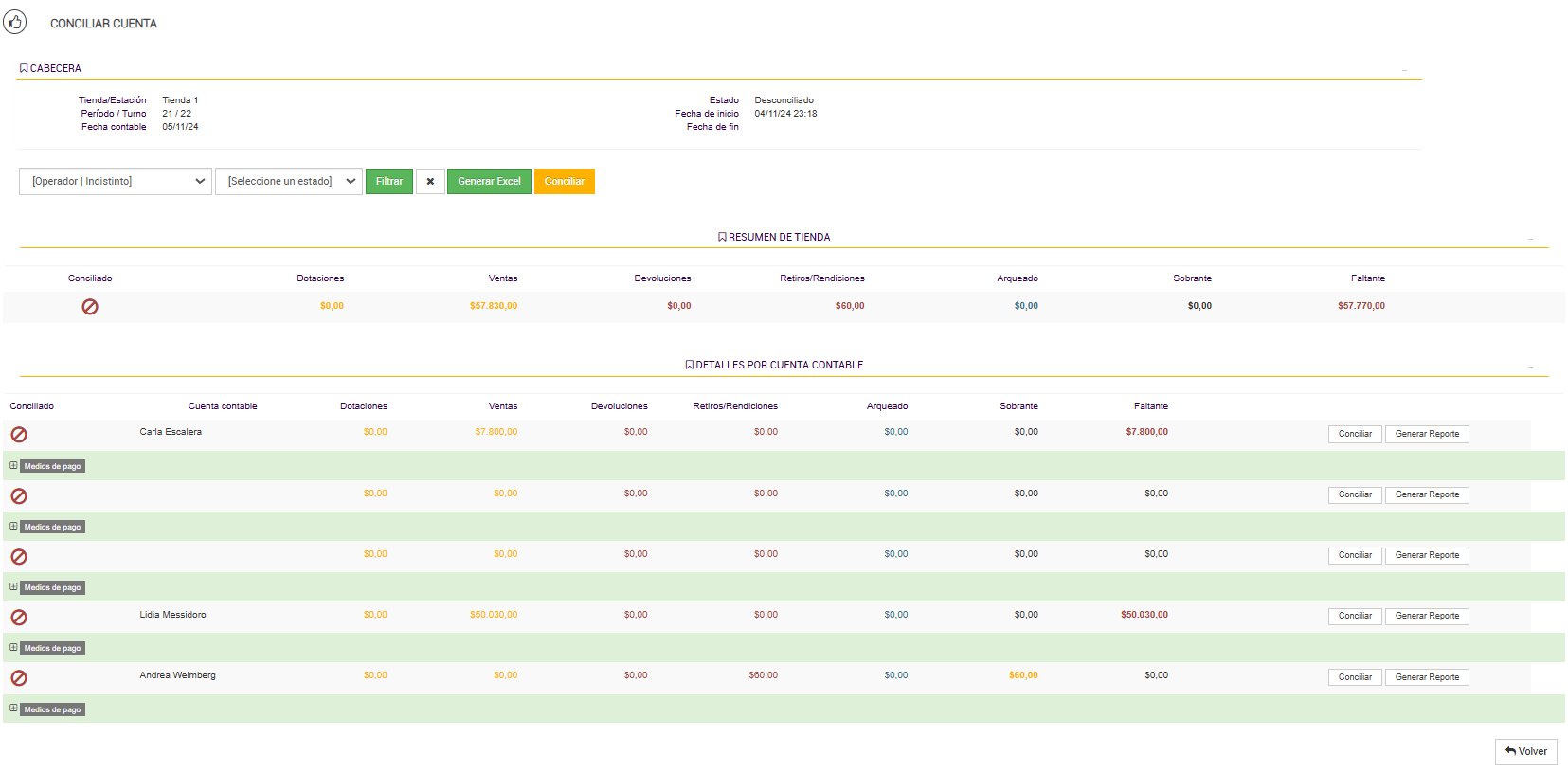Expand Medios de pago under Andrea Weimberg
Image resolution: width=1568 pixels, height=772 pixels.
pos(14,709)
